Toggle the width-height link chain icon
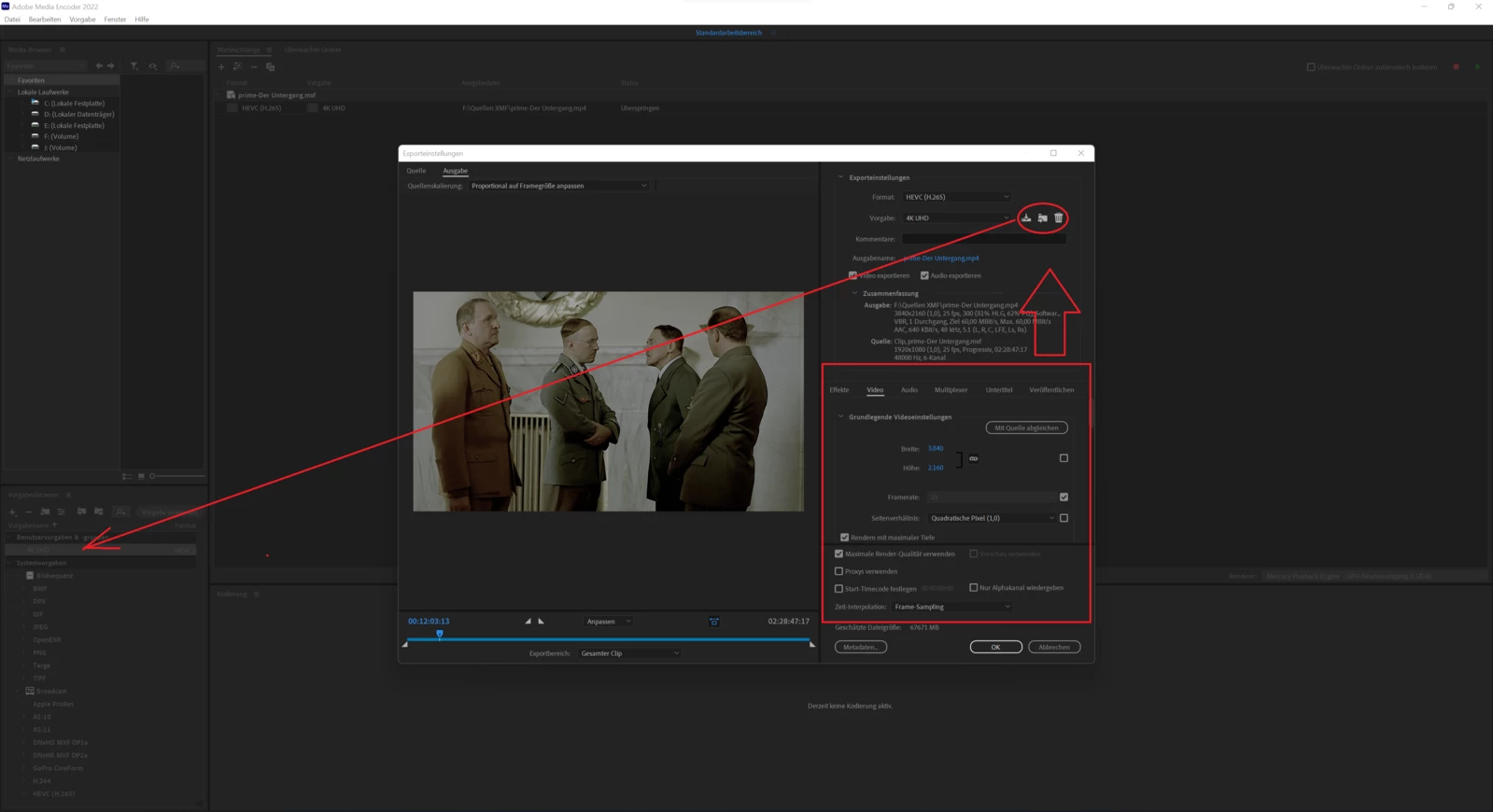Viewport: 1493px width, 812px height. [x=974, y=458]
